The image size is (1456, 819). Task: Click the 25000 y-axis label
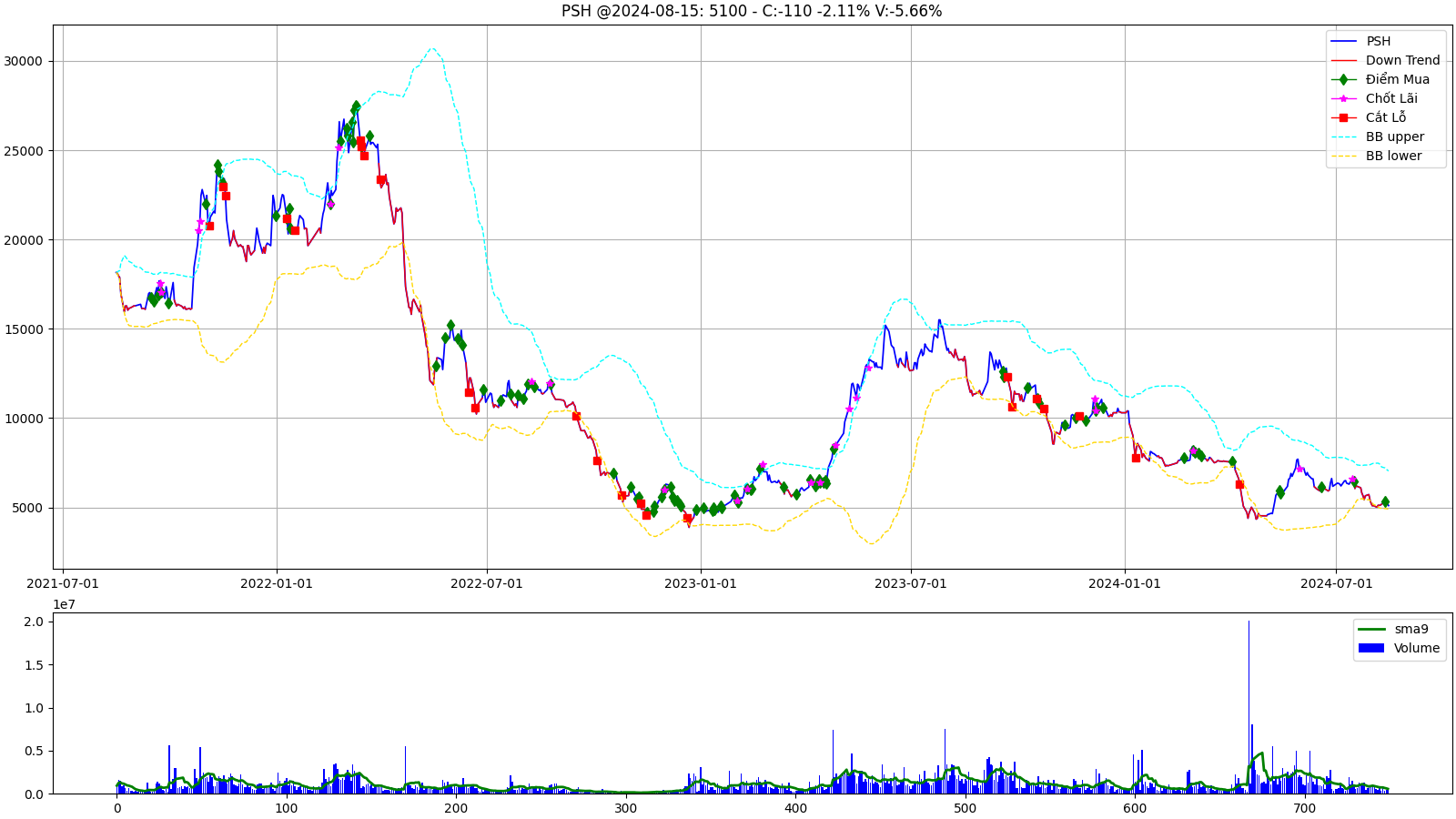point(24,150)
